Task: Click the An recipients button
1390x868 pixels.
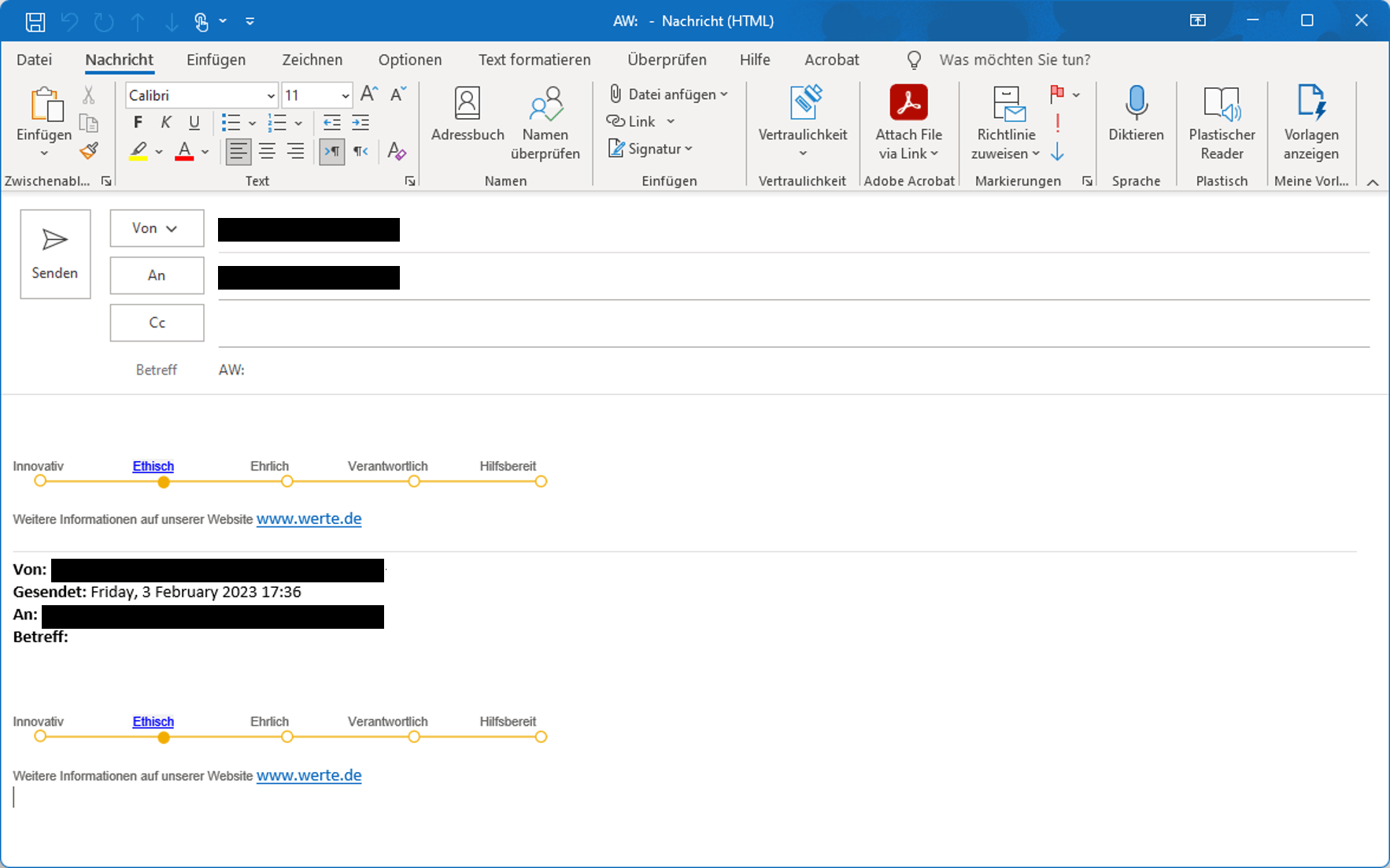Action: (x=157, y=275)
